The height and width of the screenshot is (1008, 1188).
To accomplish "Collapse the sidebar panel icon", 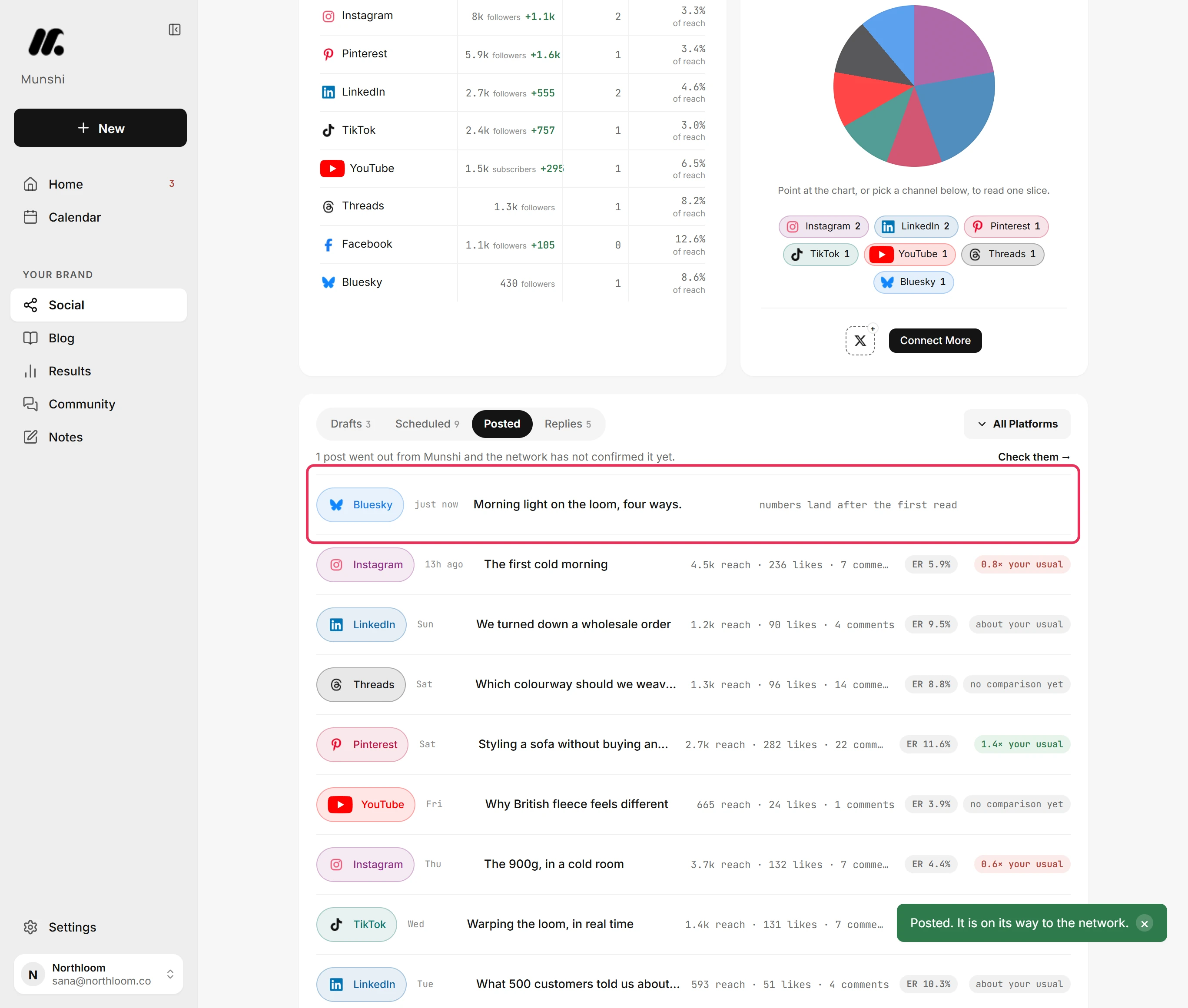I will coord(175,30).
